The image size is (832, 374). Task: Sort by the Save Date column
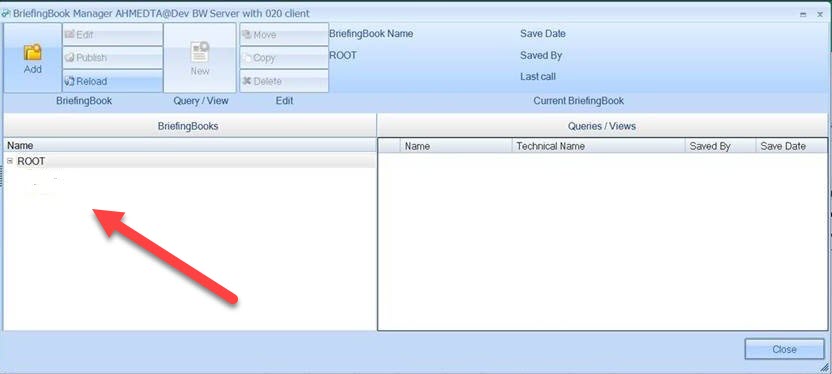click(x=791, y=146)
